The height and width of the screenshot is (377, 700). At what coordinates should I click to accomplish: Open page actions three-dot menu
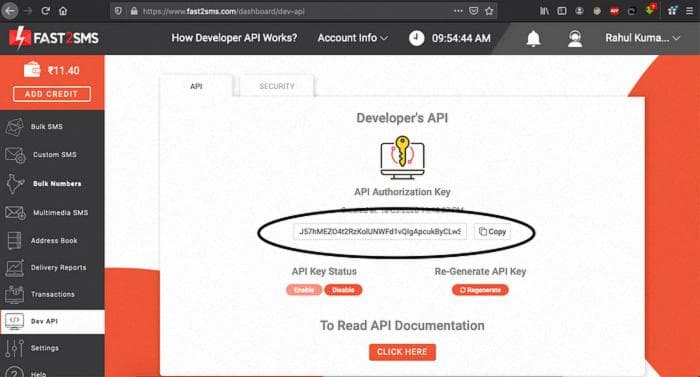(x=458, y=11)
